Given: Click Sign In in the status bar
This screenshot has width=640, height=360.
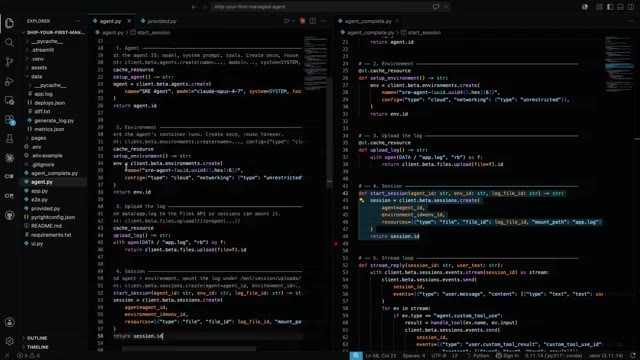Looking at the screenshot, I should coord(507,356).
